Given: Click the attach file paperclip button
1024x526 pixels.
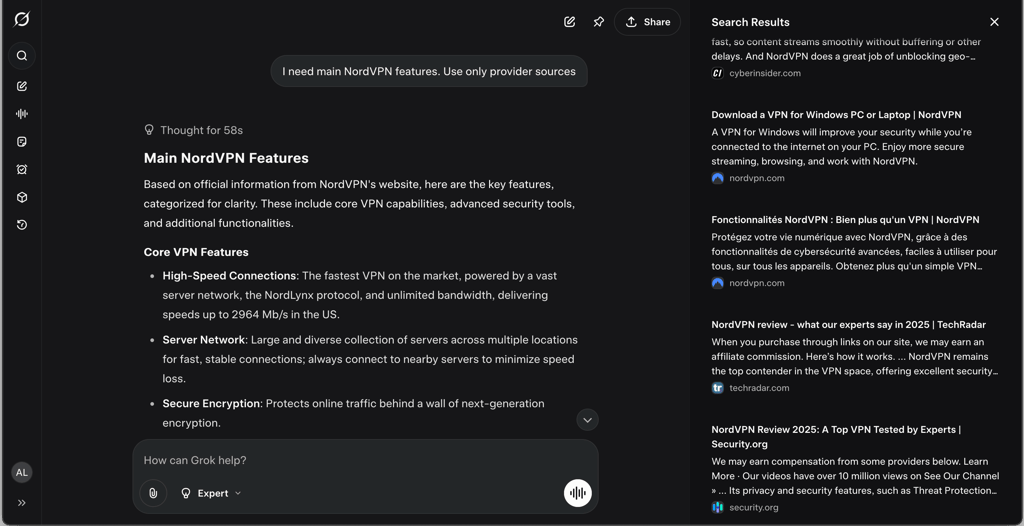Looking at the screenshot, I should point(153,493).
